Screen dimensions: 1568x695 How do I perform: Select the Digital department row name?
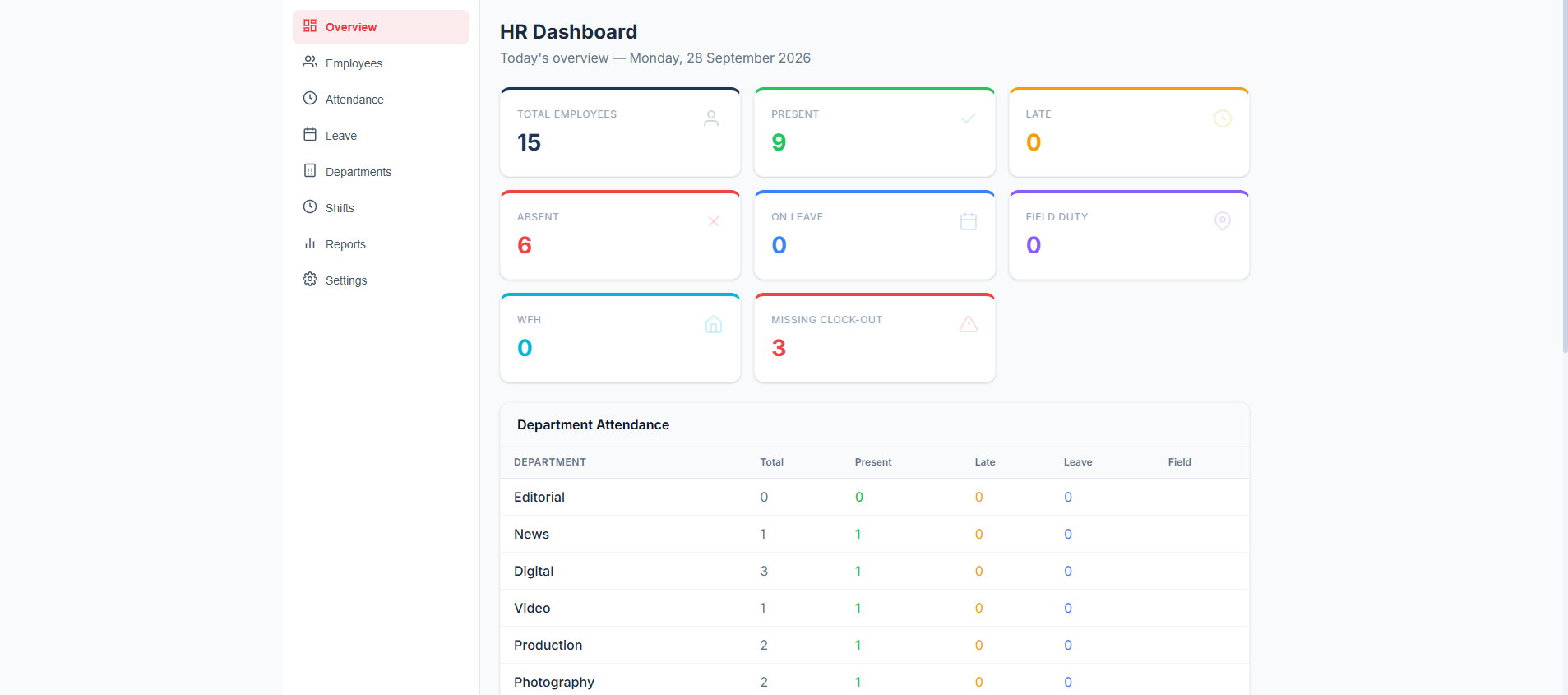[534, 571]
